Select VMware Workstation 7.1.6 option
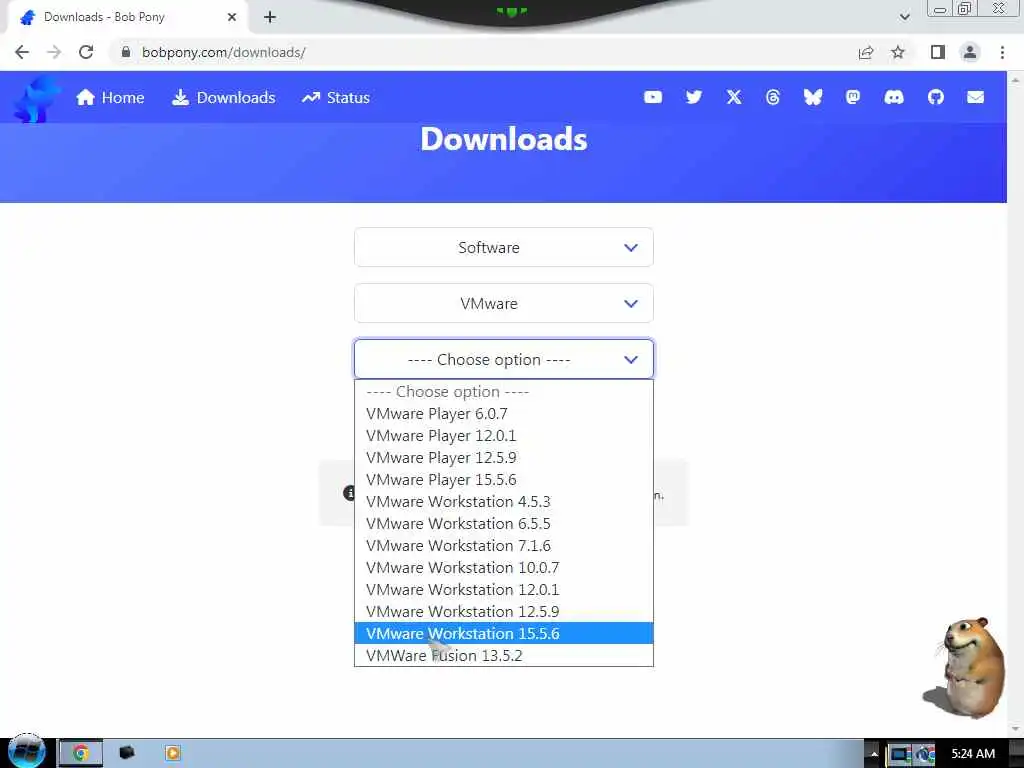Viewport: 1024px width, 768px height. pyautogui.click(x=504, y=545)
